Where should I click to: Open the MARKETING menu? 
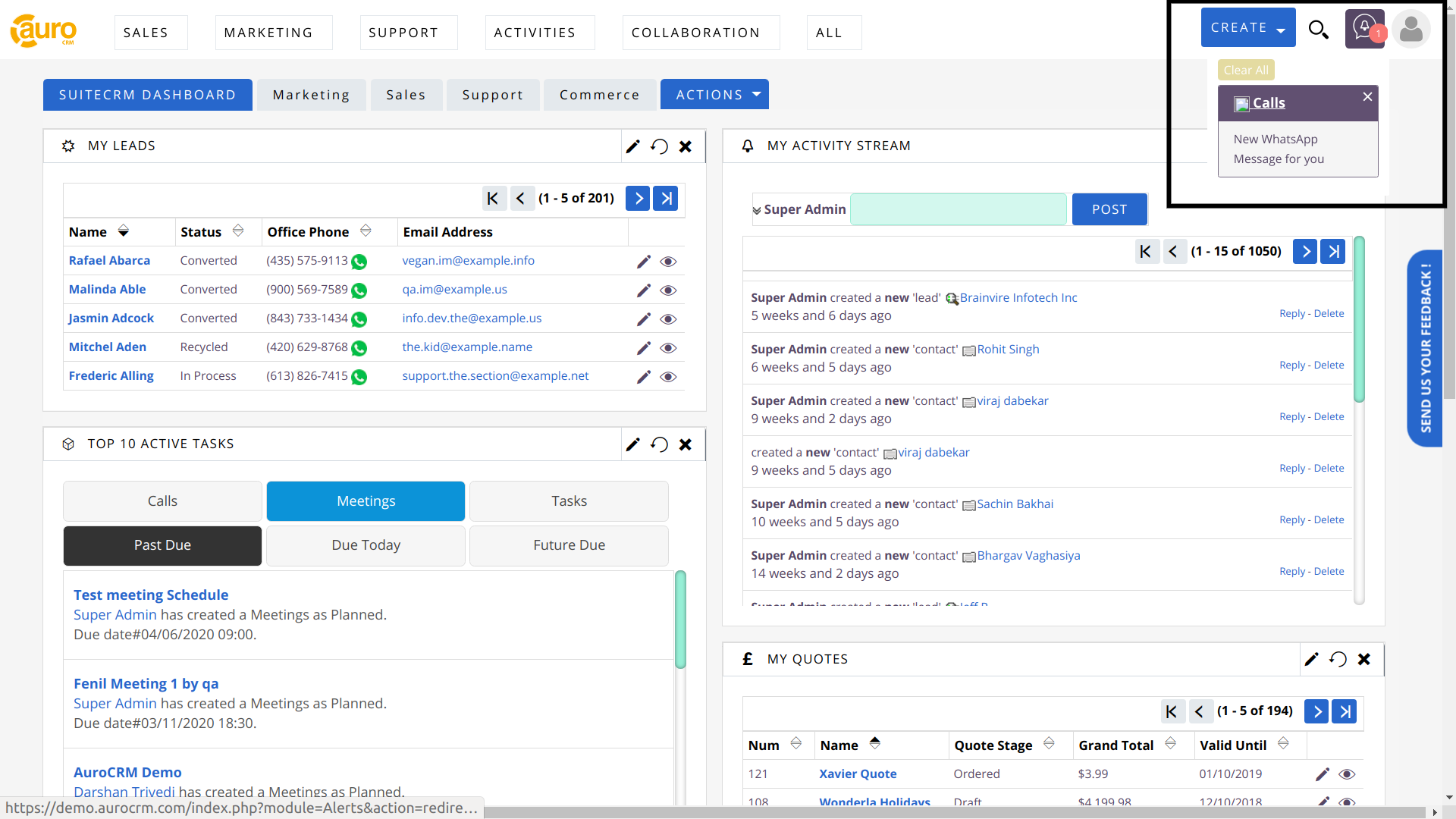(x=274, y=33)
